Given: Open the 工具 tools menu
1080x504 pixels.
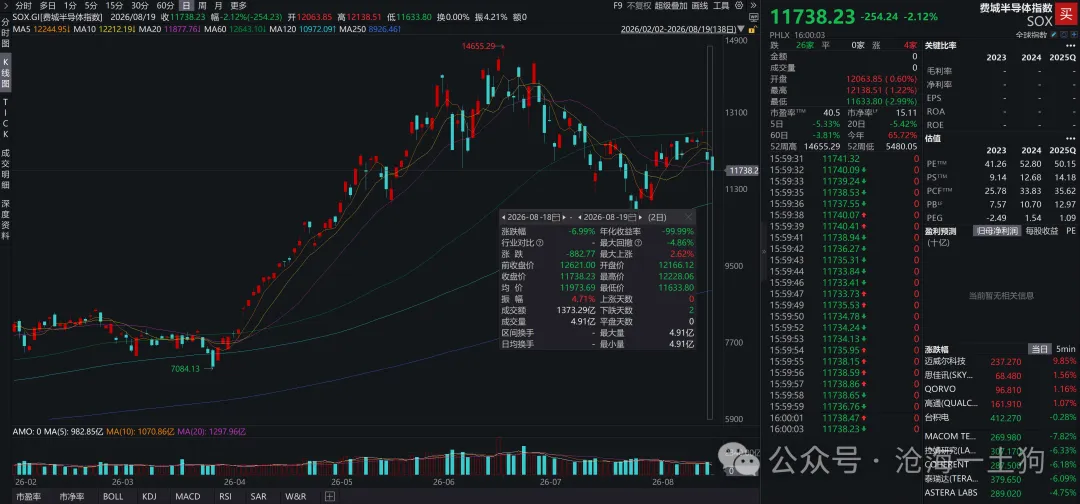Looking at the screenshot, I should pos(721,6).
